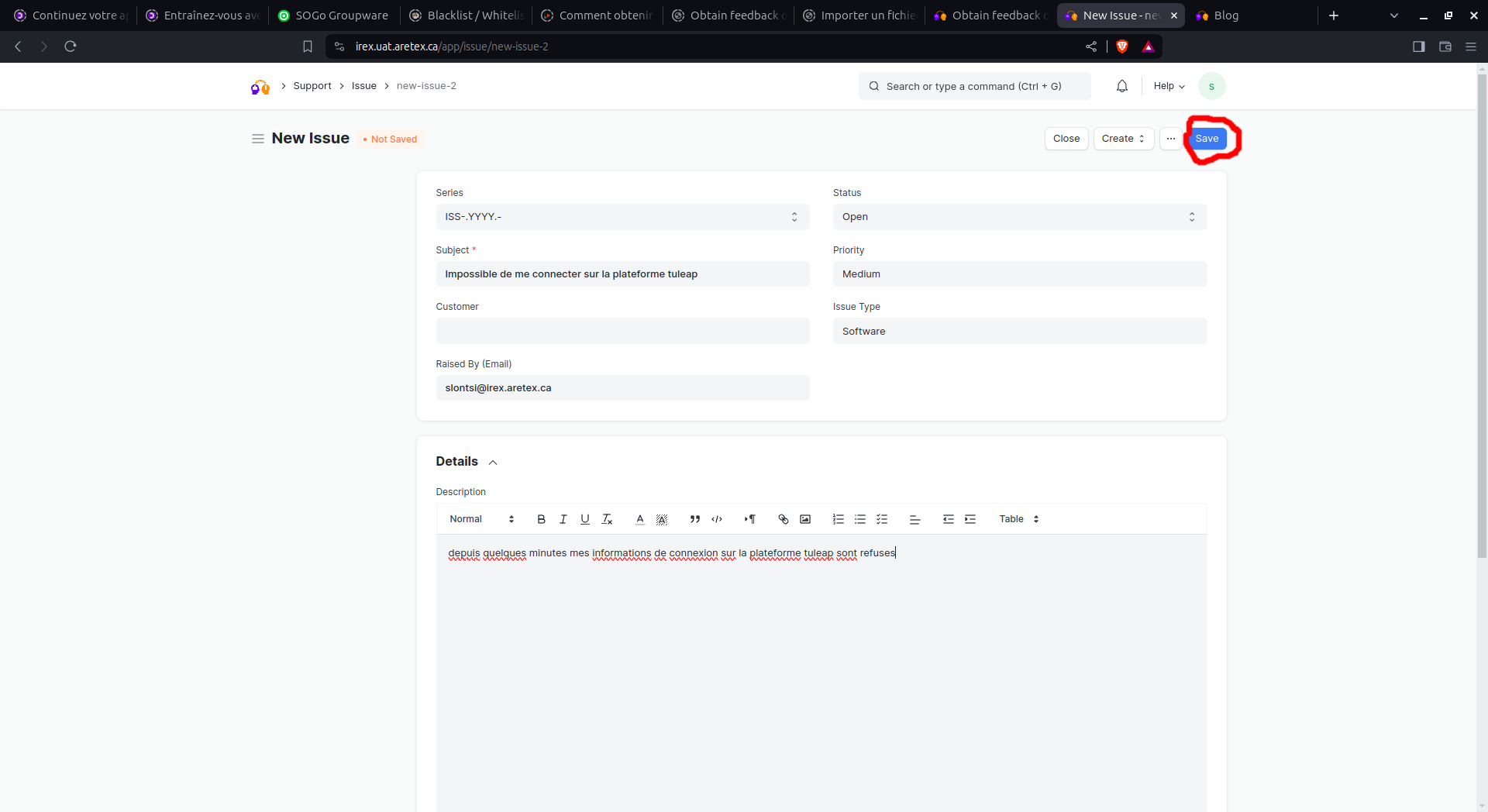The width and height of the screenshot is (1488, 812).
Task: Apply italic formatting in description
Action: [563, 519]
